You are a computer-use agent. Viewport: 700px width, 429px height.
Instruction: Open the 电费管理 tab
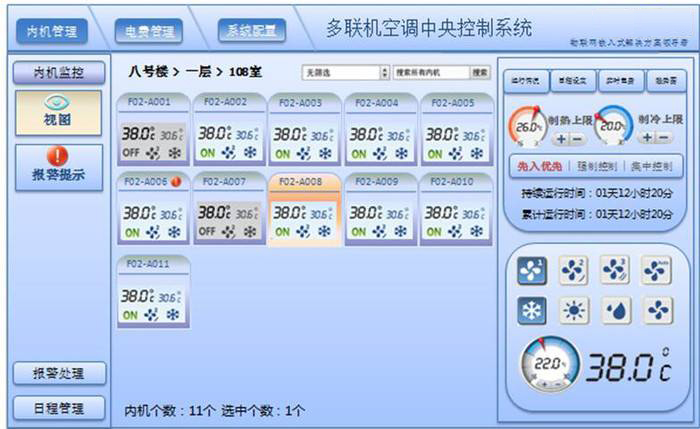pyautogui.click(x=148, y=32)
